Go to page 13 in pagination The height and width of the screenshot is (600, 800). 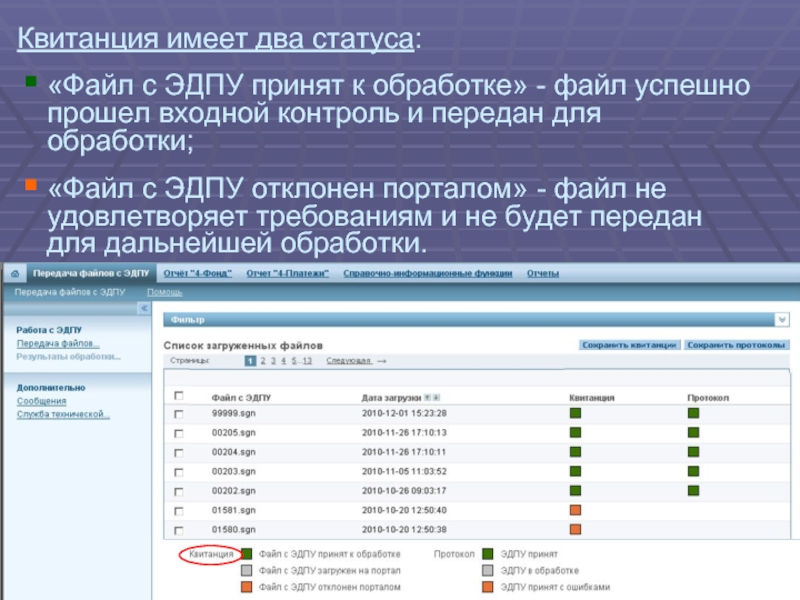(x=306, y=360)
